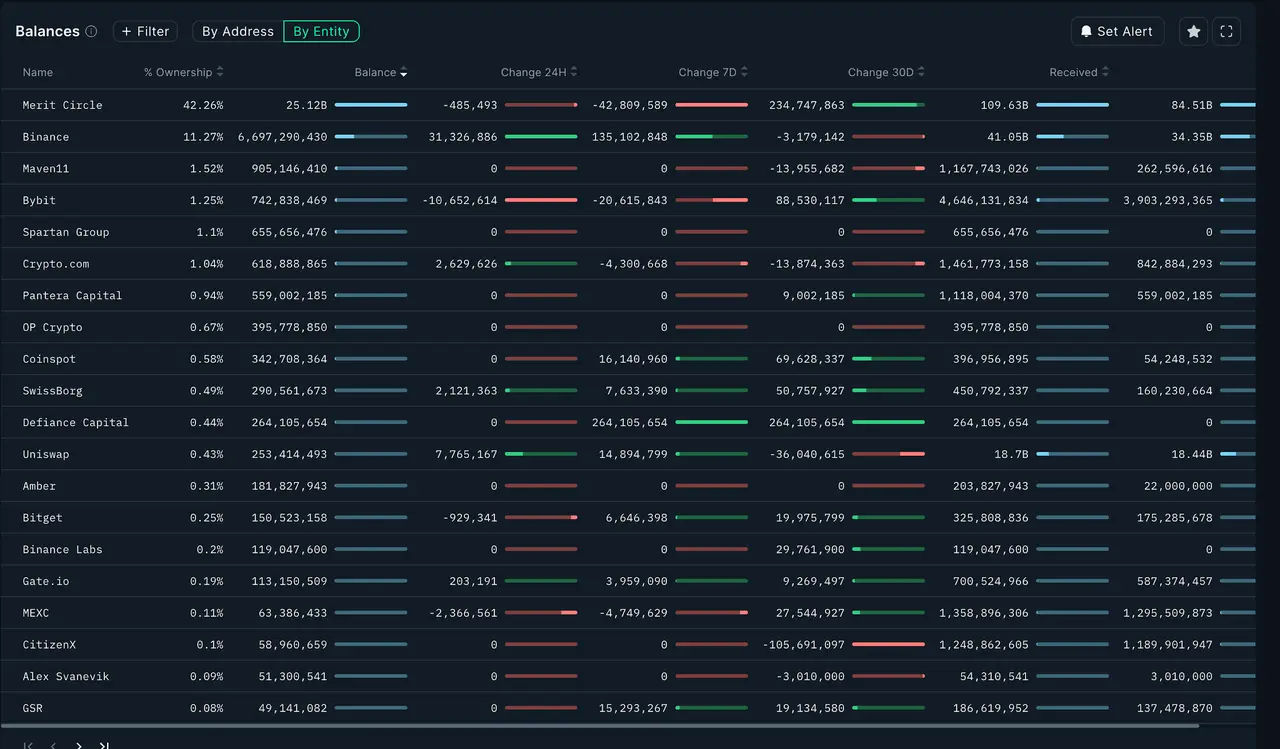The width and height of the screenshot is (1280, 749).
Task: Click Gate.io 24H change 203,191
Action: coord(473,581)
